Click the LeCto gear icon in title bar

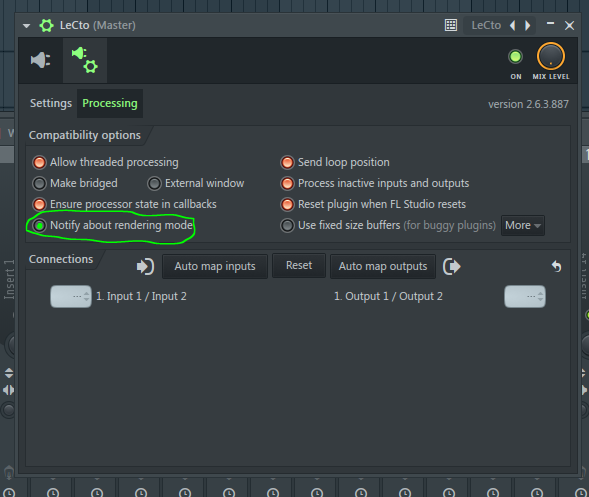[x=47, y=26]
